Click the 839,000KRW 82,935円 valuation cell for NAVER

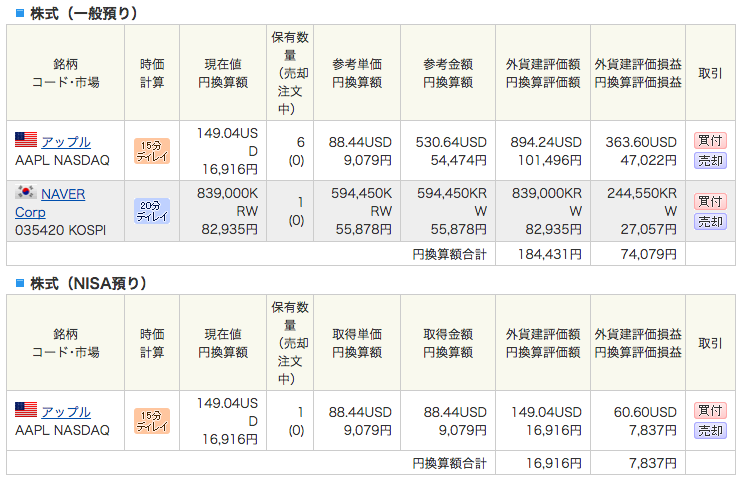pyautogui.click(x=543, y=211)
